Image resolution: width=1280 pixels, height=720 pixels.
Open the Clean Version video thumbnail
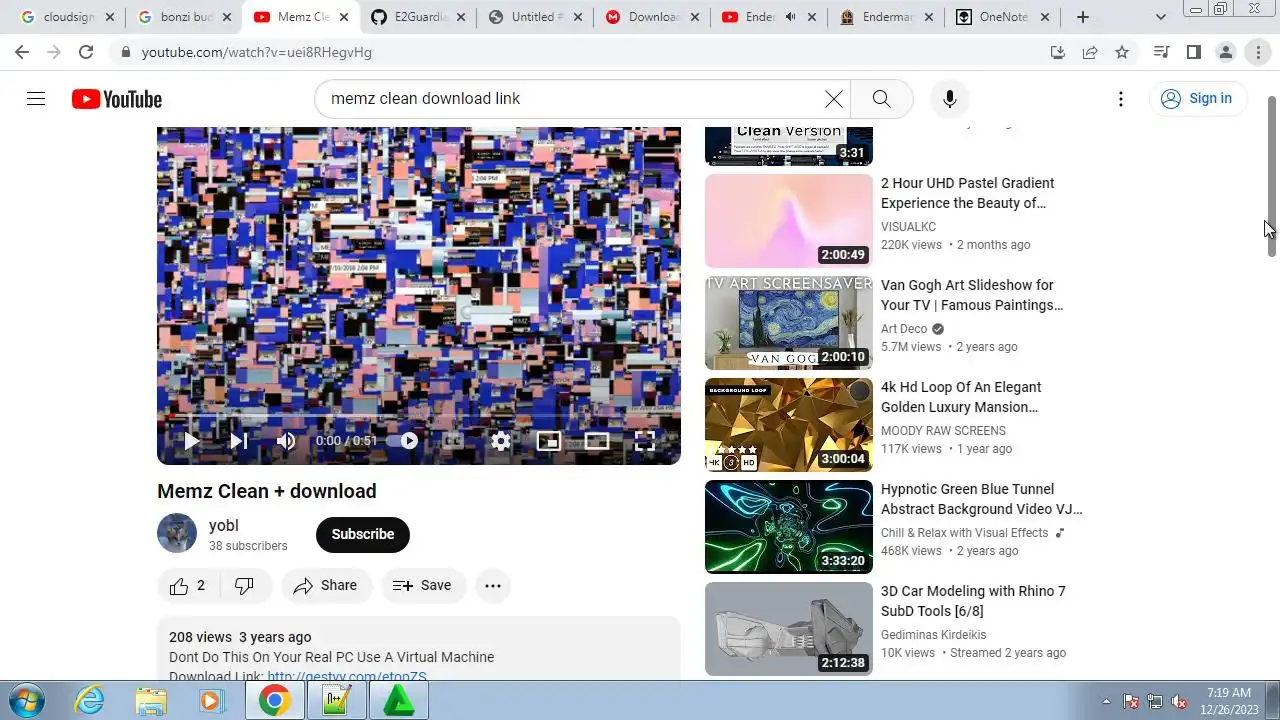click(x=789, y=146)
